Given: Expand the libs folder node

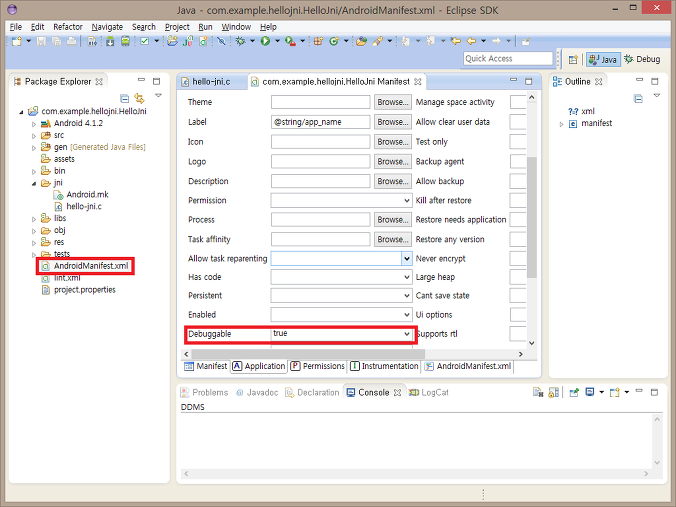Looking at the screenshot, I should pos(34,219).
